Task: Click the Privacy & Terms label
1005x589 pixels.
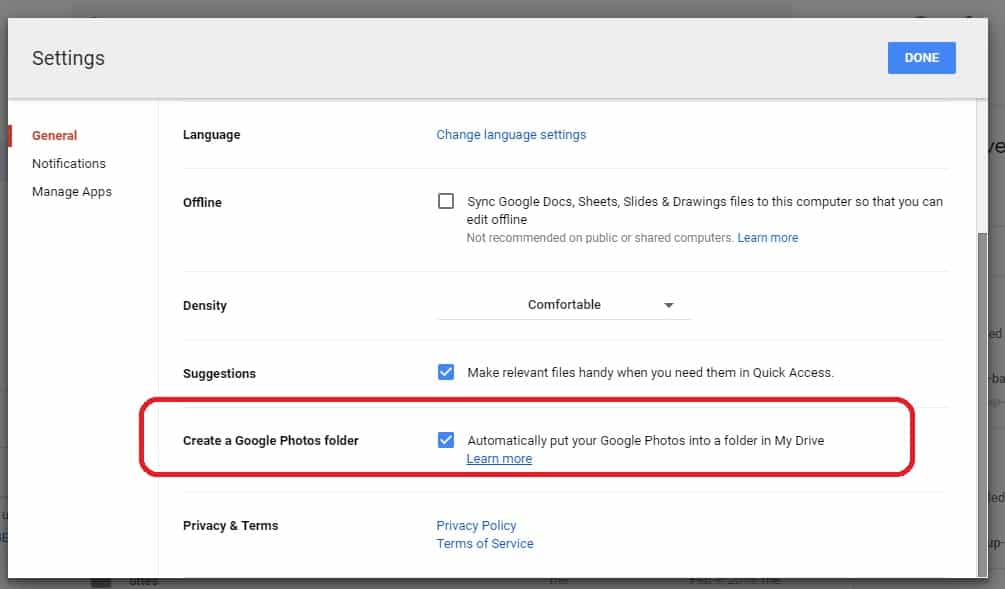Action: [x=231, y=526]
